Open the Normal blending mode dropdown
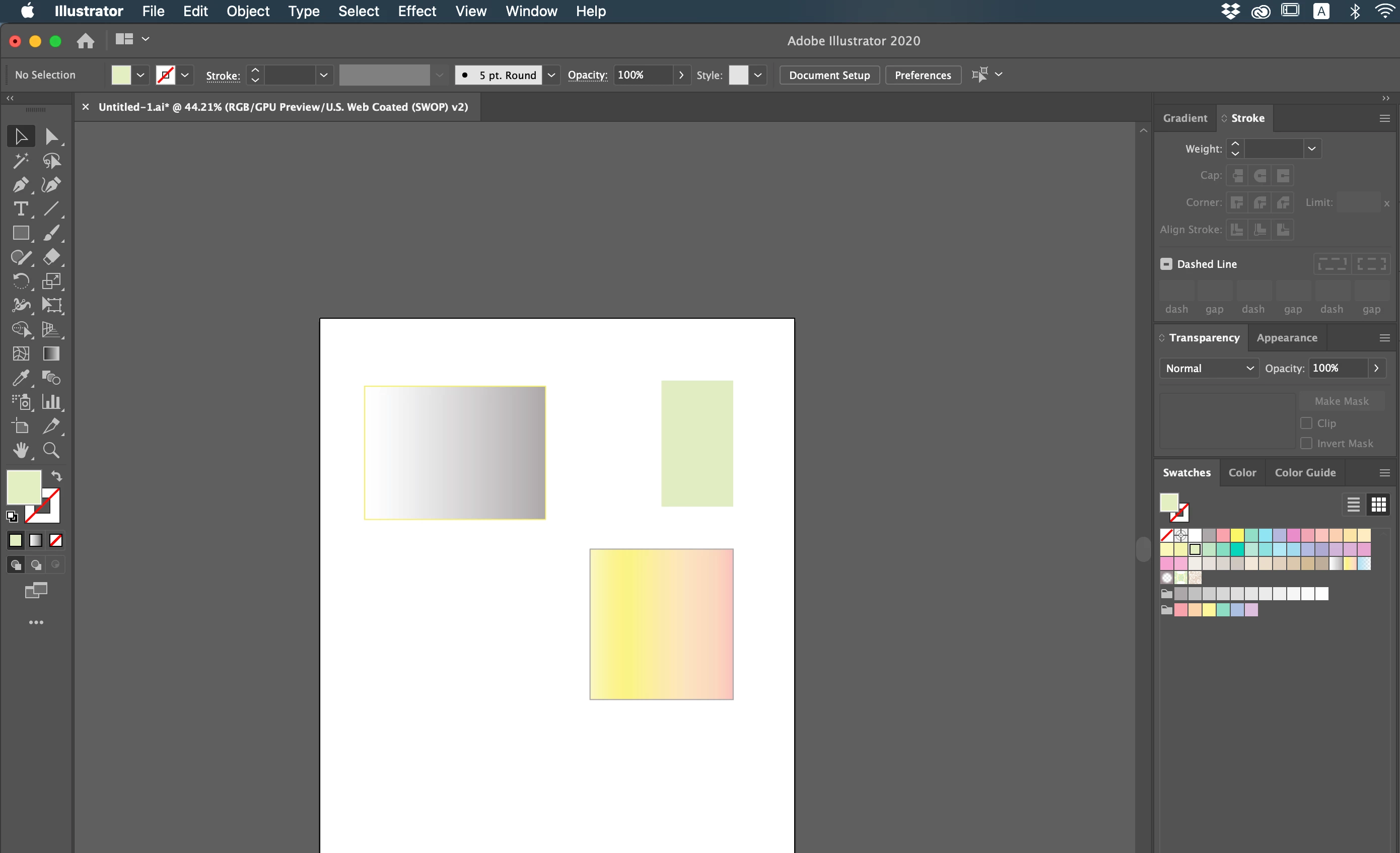This screenshot has width=1400, height=853. tap(1209, 368)
